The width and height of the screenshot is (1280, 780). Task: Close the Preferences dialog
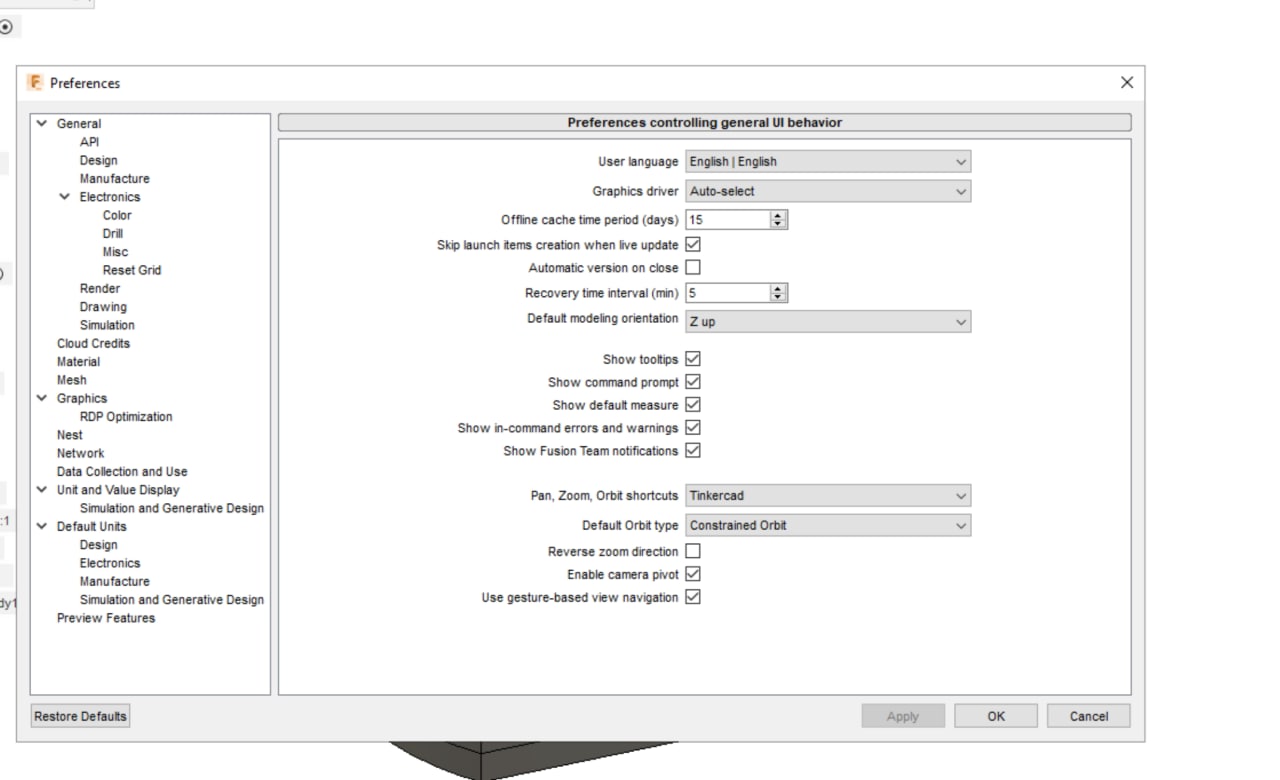[x=1127, y=83]
